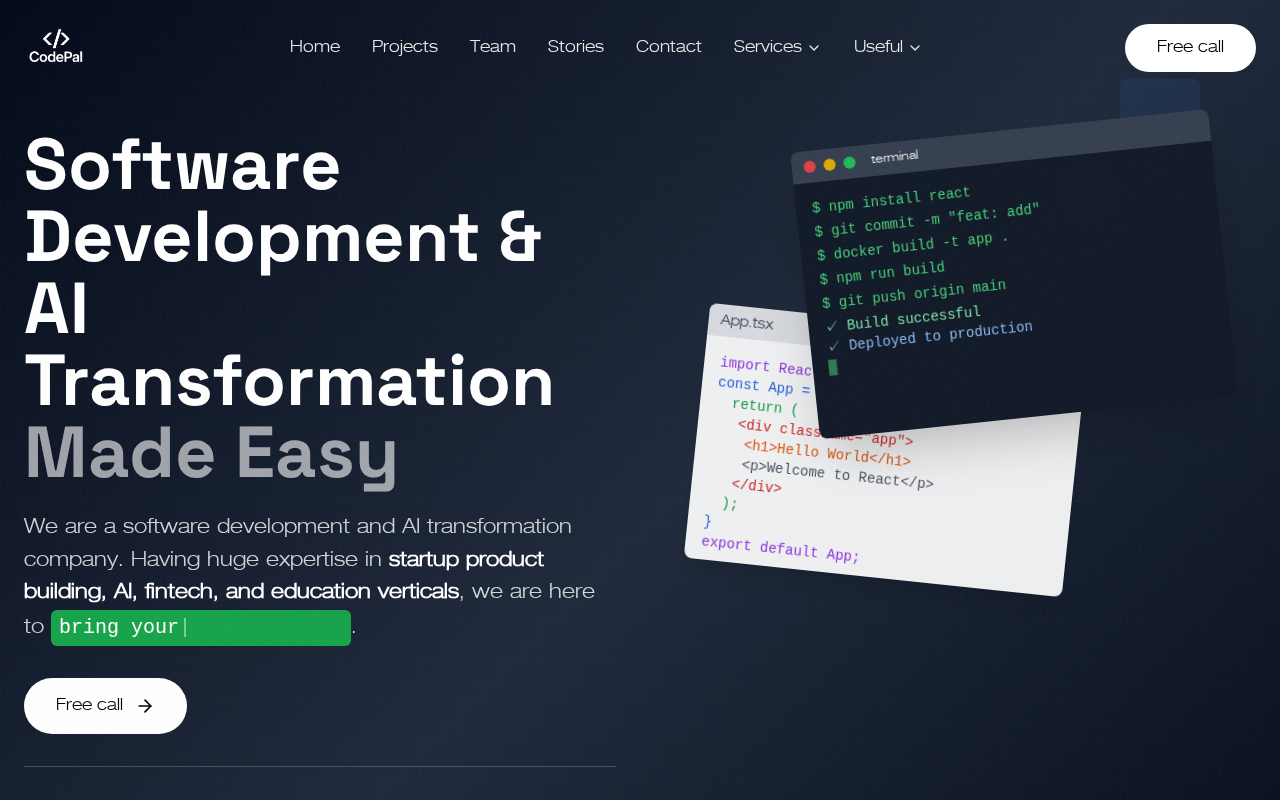This screenshot has height=800, width=1280.
Task: Click the arrow icon in hero Free call button
Action: coord(145,706)
